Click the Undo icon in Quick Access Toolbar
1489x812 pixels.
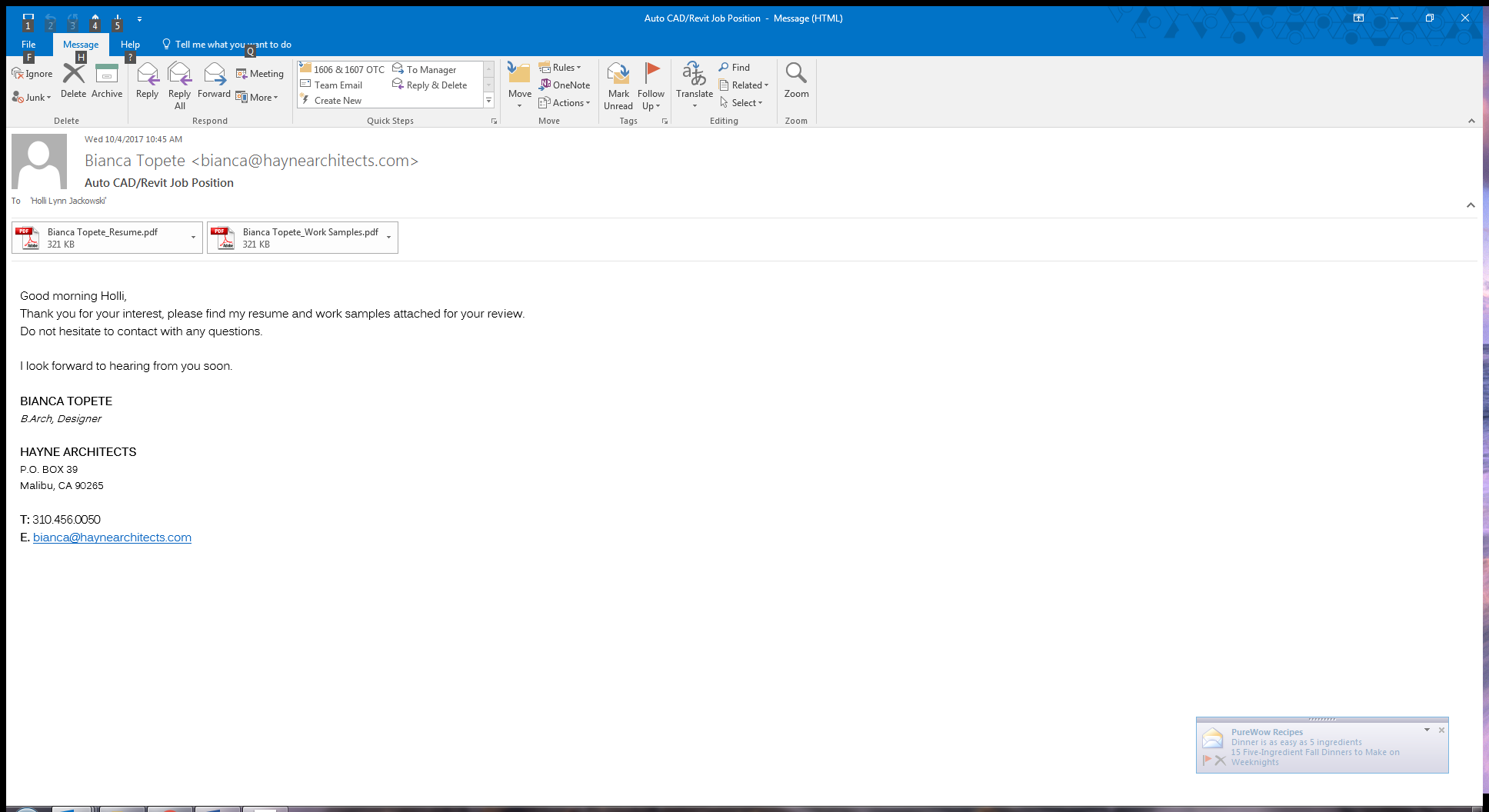tap(51, 18)
